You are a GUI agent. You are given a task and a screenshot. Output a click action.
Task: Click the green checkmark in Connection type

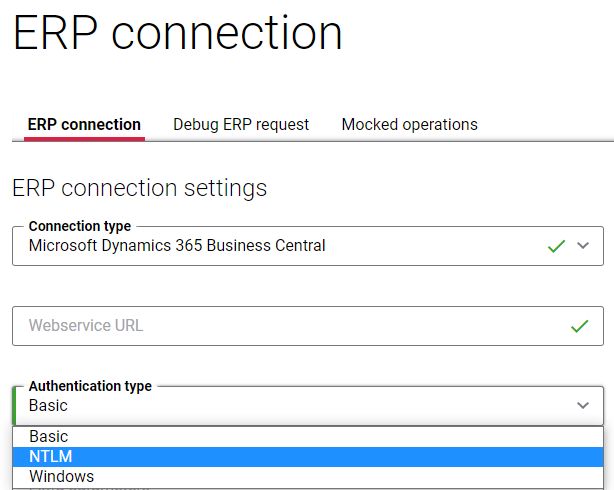point(556,246)
